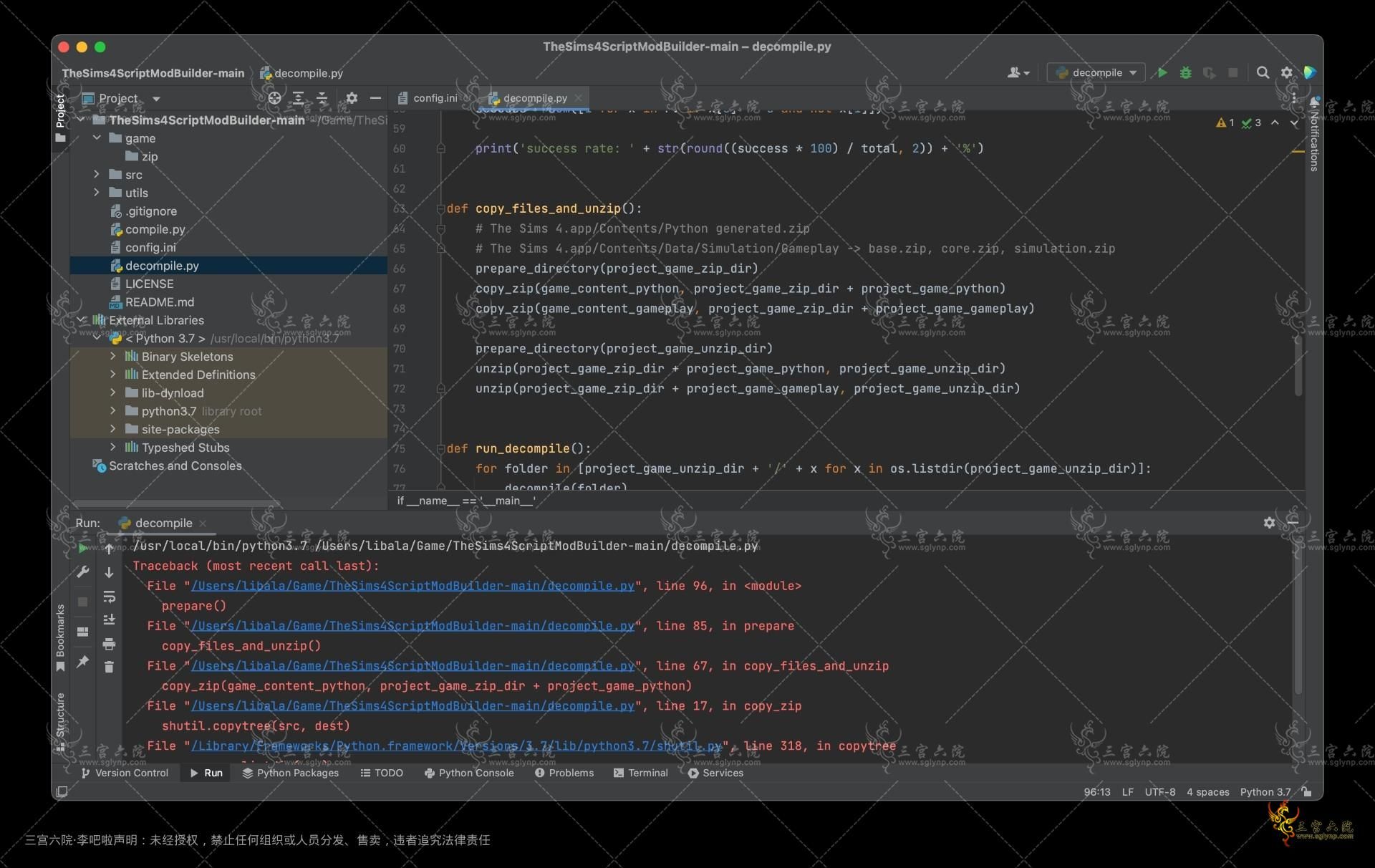The image size is (1375, 868).
Task: Click Python 3.7 interpreter in status bar
Action: coord(1265,792)
